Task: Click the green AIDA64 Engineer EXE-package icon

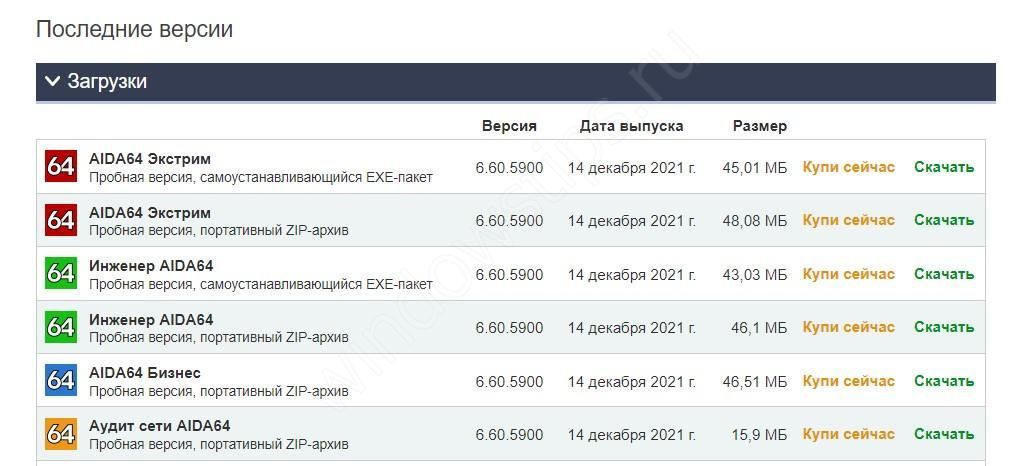Action: point(61,274)
